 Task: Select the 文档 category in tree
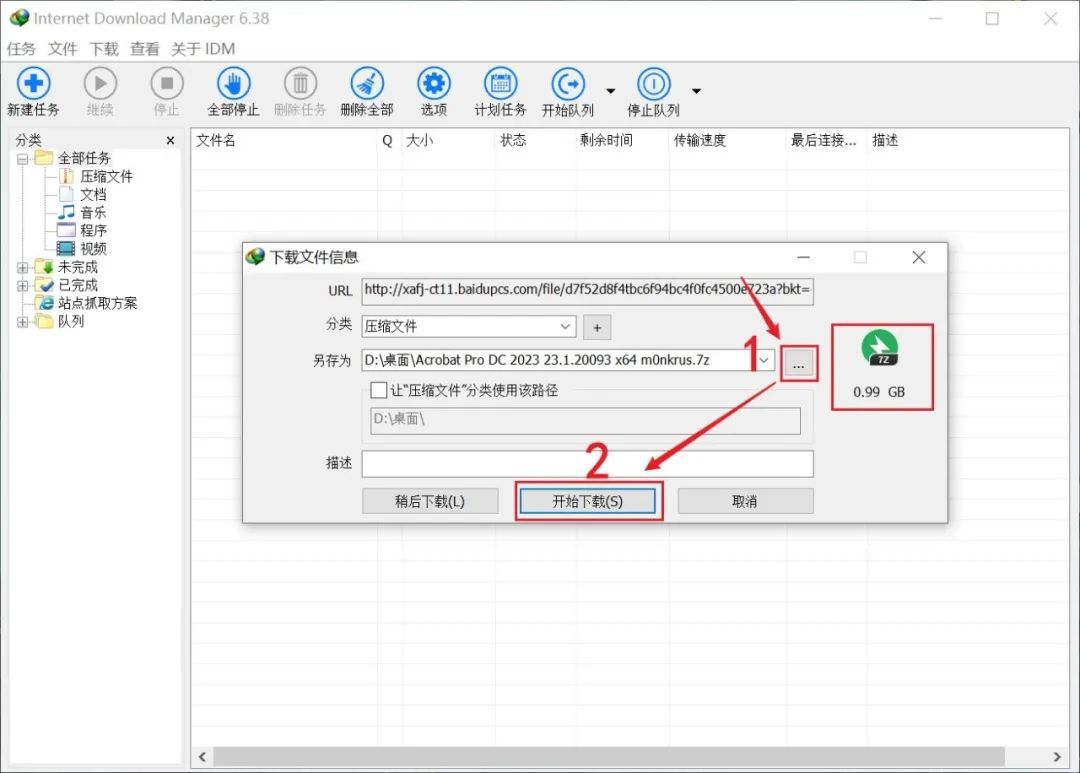[x=93, y=194]
